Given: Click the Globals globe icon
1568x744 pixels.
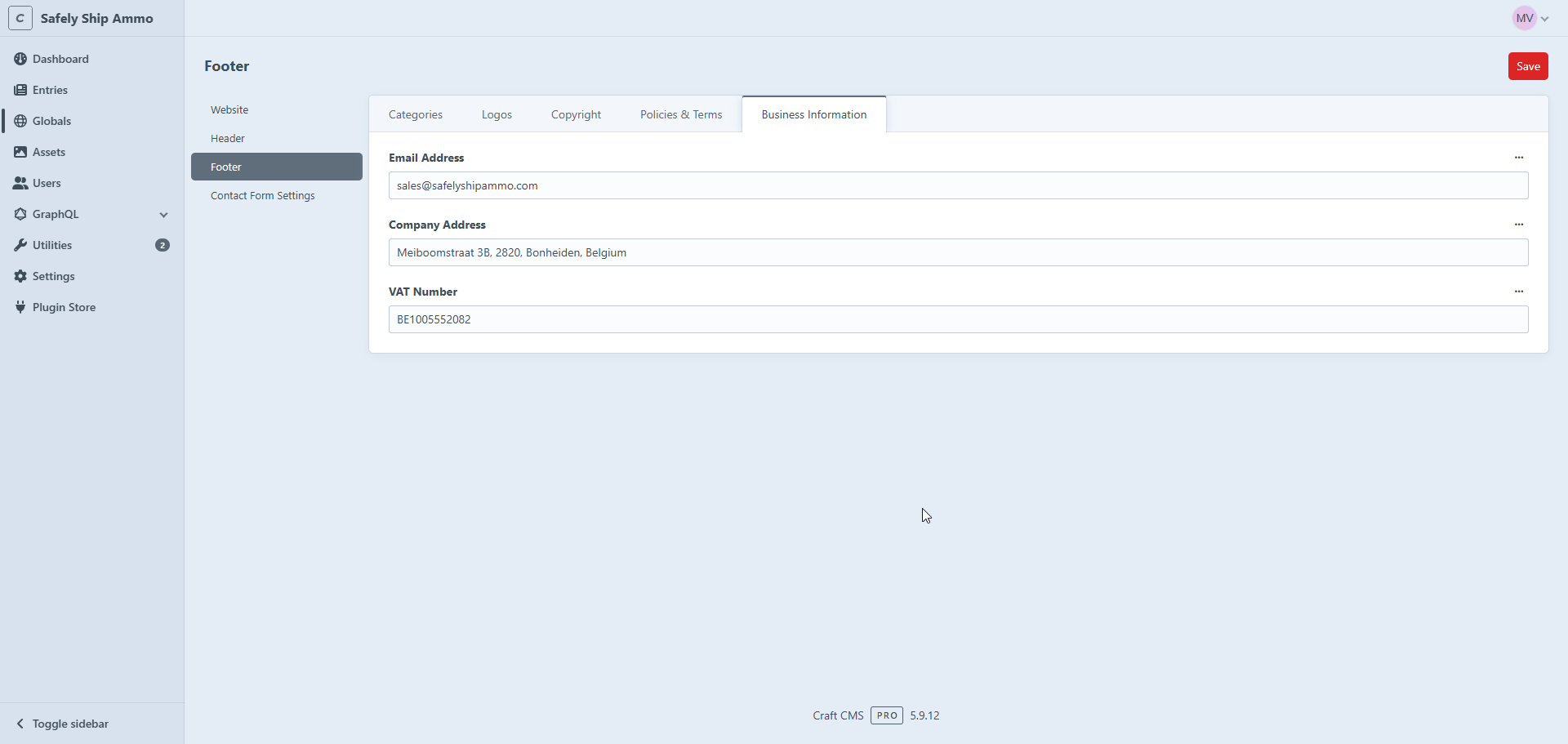Looking at the screenshot, I should click(x=20, y=121).
